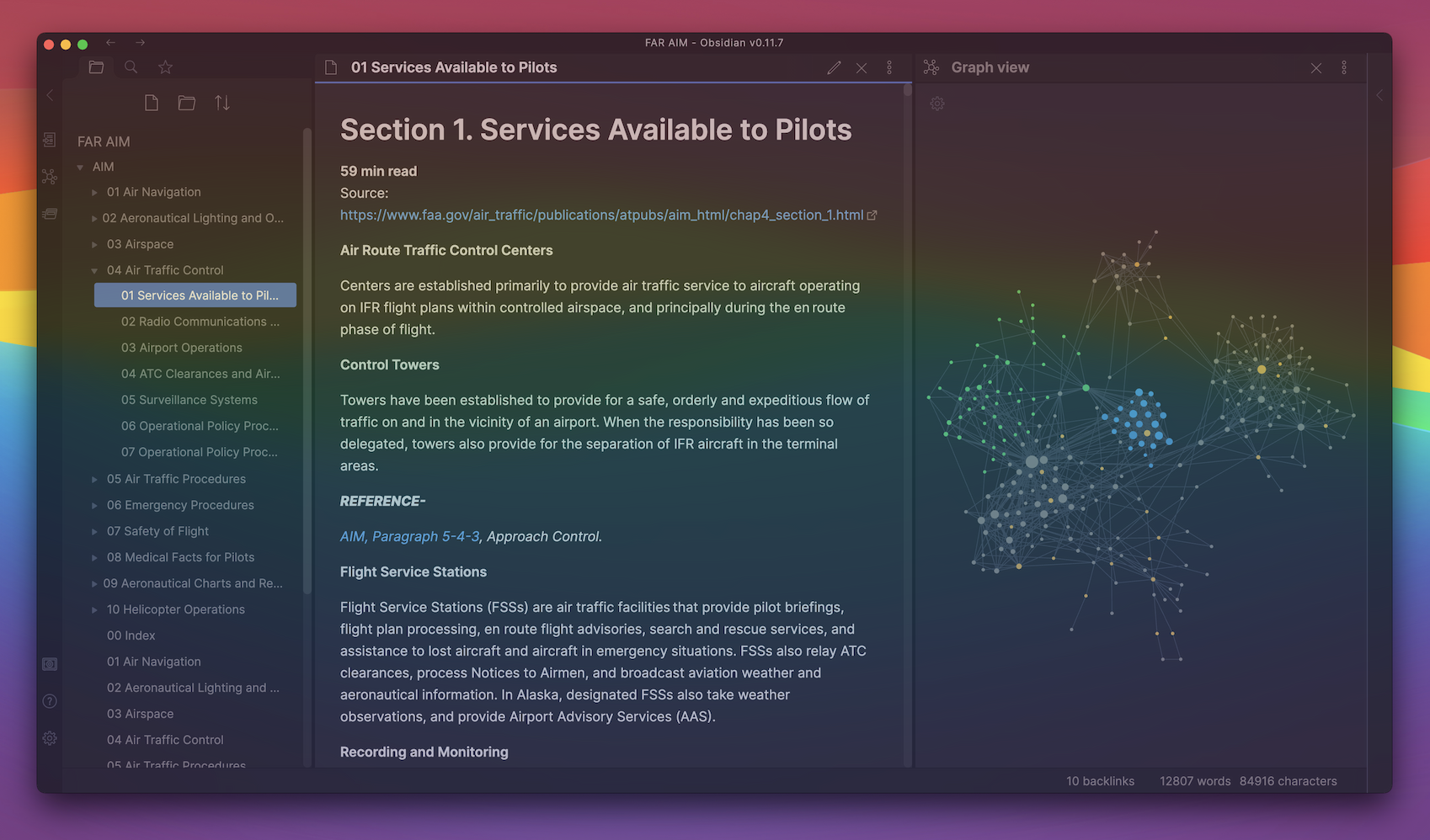Screen dimensions: 1430x840
Task: Click the 12807 words count
Action: (1195, 781)
